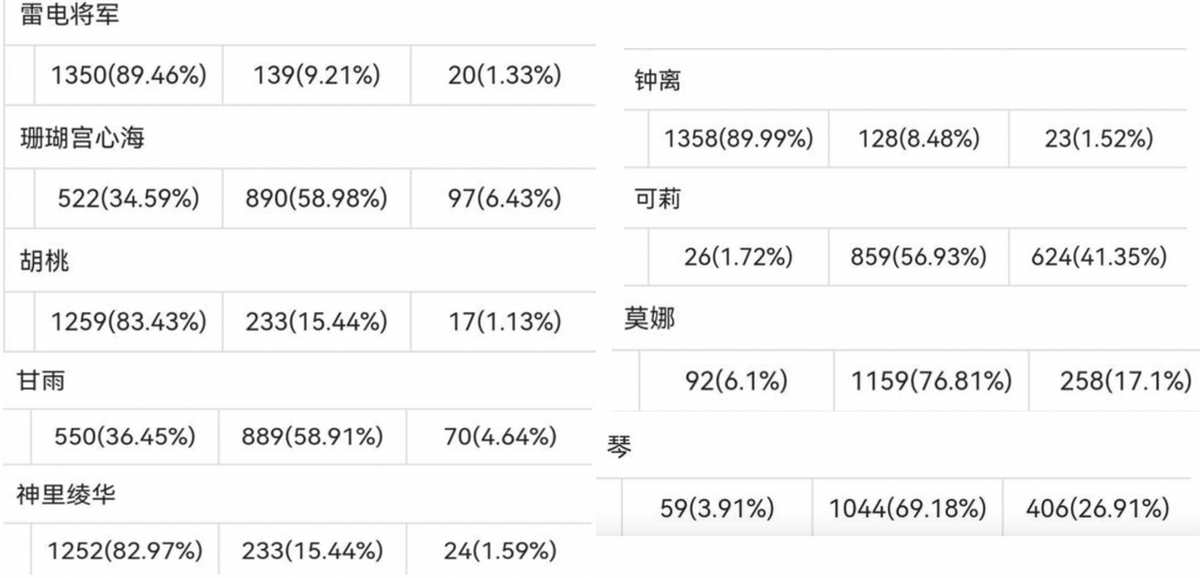Click the 琴 row heading
The image size is (1200, 578).
(619, 446)
